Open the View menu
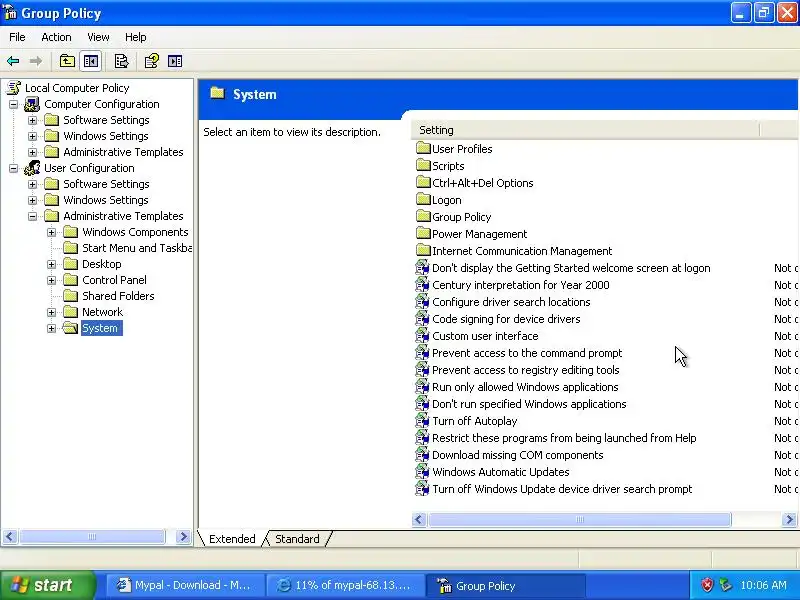800x600 pixels. [x=98, y=37]
